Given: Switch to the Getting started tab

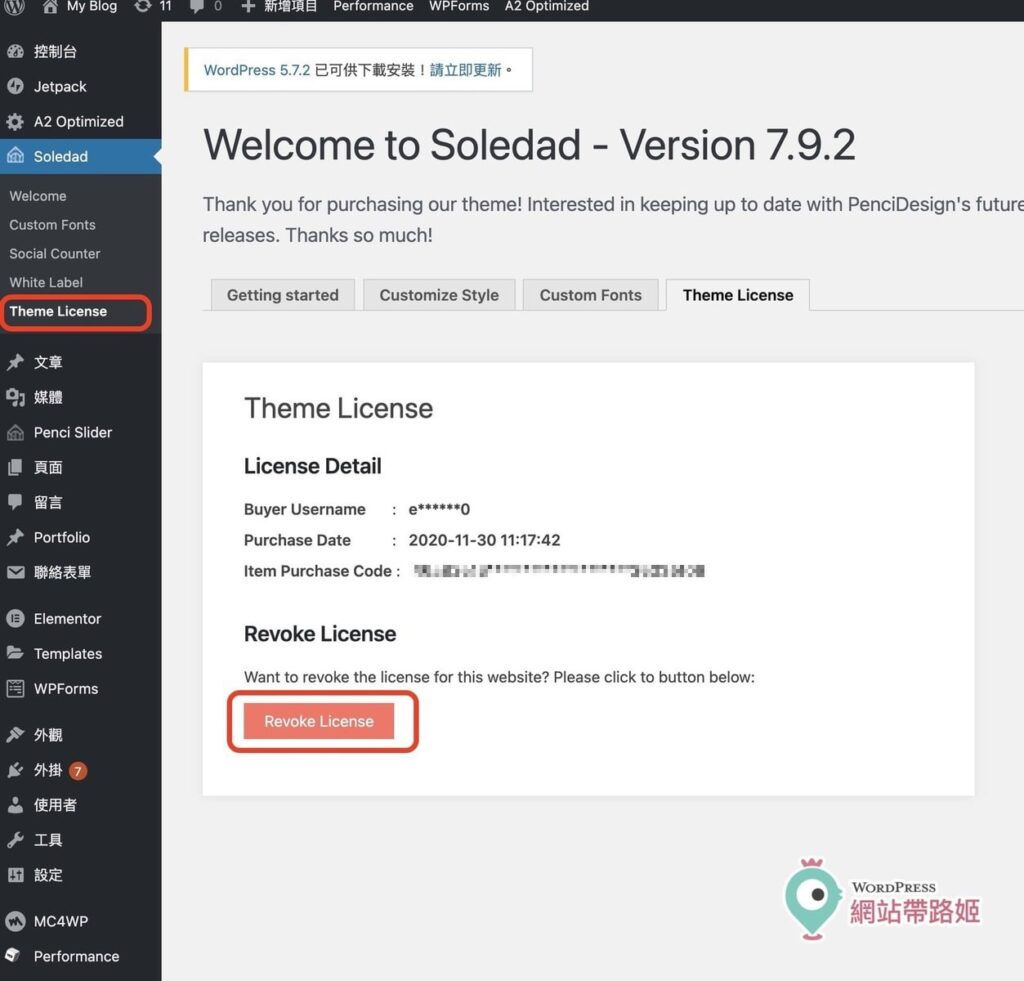Looking at the screenshot, I should [x=283, y=295].
